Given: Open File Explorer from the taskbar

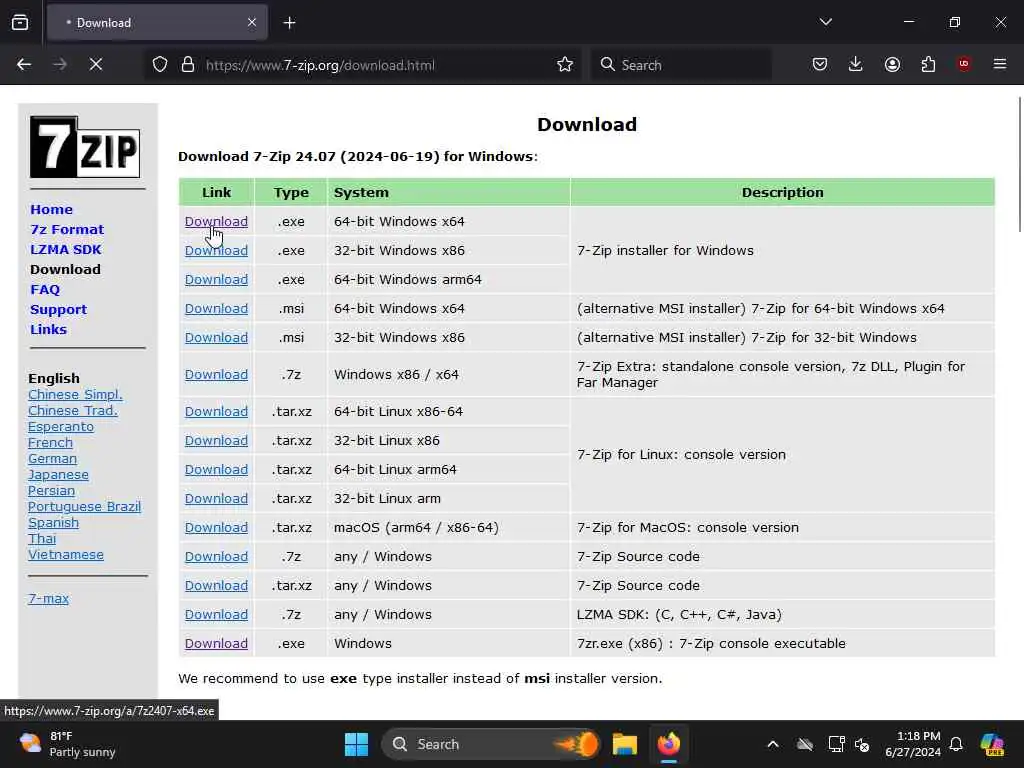Looking at the screenshot, I should click(624, 744).
